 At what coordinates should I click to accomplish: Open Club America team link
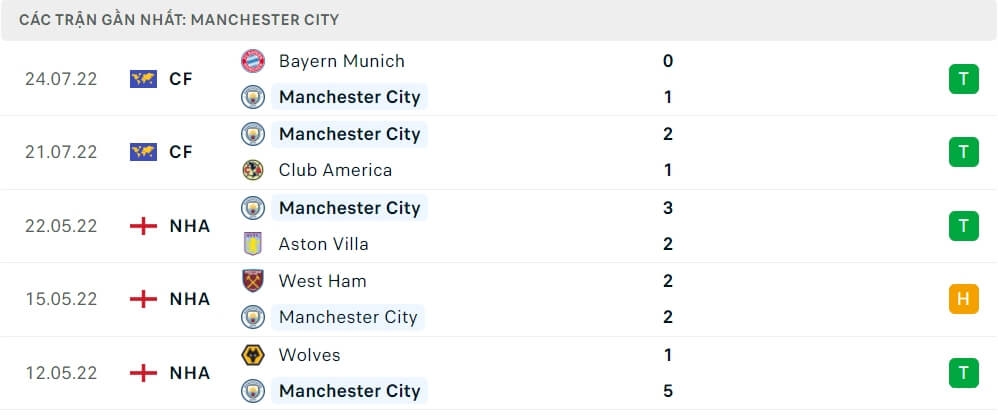[335, 170]
